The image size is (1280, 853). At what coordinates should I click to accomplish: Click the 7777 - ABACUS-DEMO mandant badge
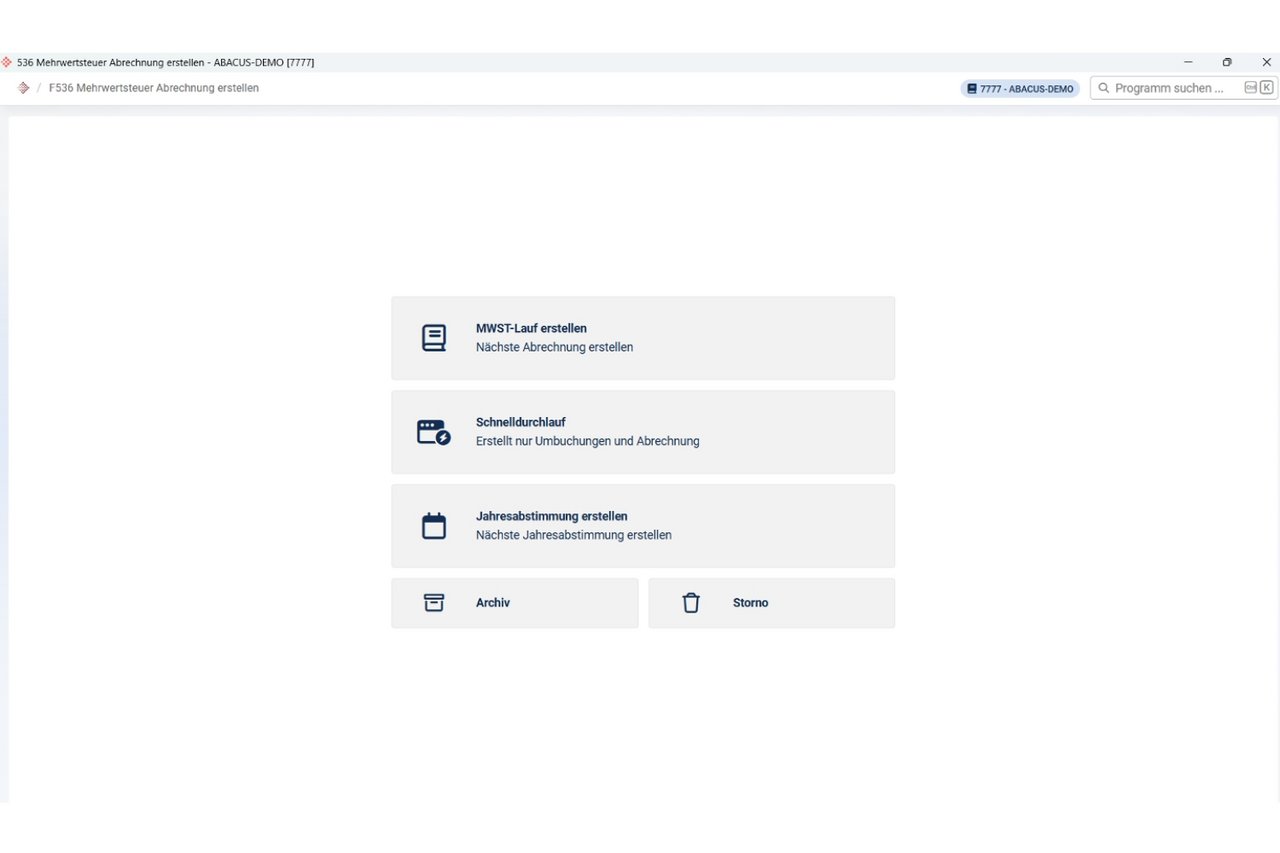1020,89
